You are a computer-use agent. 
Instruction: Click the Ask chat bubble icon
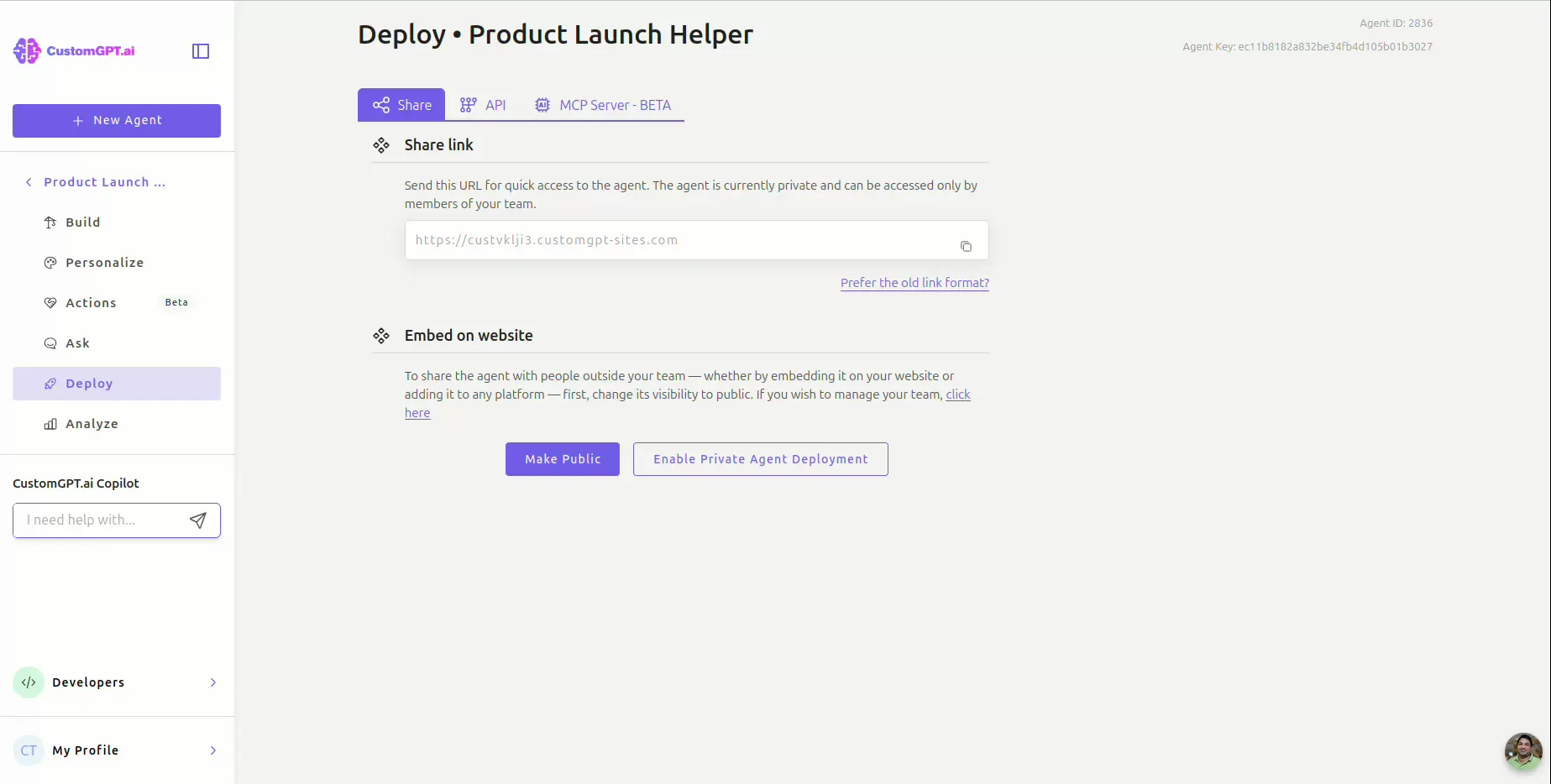(50, 343)
